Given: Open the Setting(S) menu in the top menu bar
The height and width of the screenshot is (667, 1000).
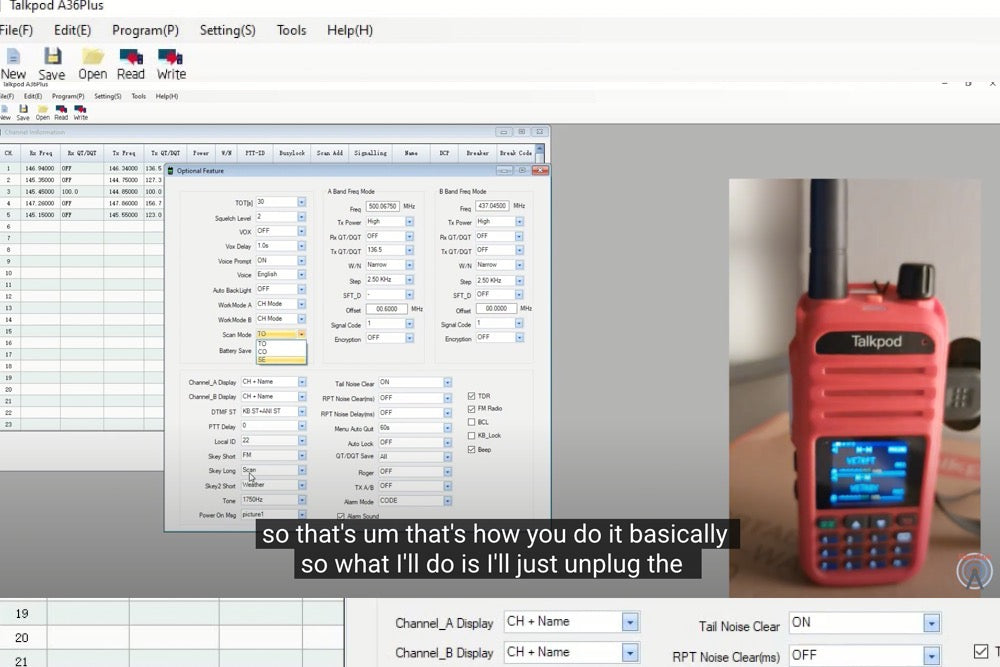Looking at the screenshot, I should [x=227, y=30].
